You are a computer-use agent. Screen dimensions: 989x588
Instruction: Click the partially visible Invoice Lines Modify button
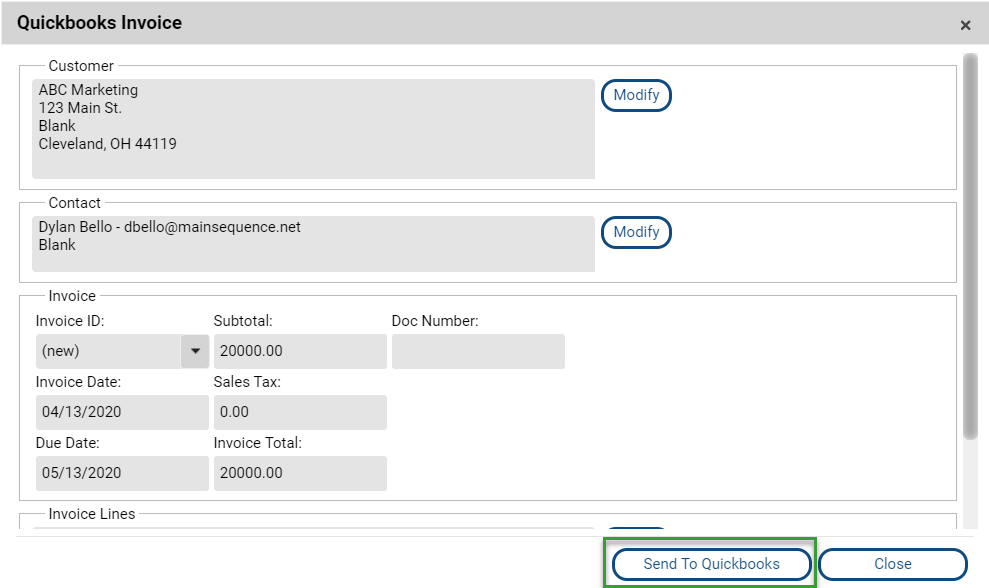click(636, 527)
